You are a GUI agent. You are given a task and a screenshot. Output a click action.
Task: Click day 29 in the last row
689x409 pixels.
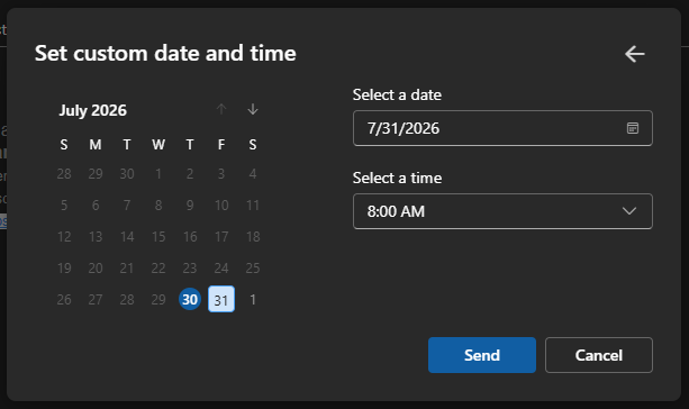(158, 300)
